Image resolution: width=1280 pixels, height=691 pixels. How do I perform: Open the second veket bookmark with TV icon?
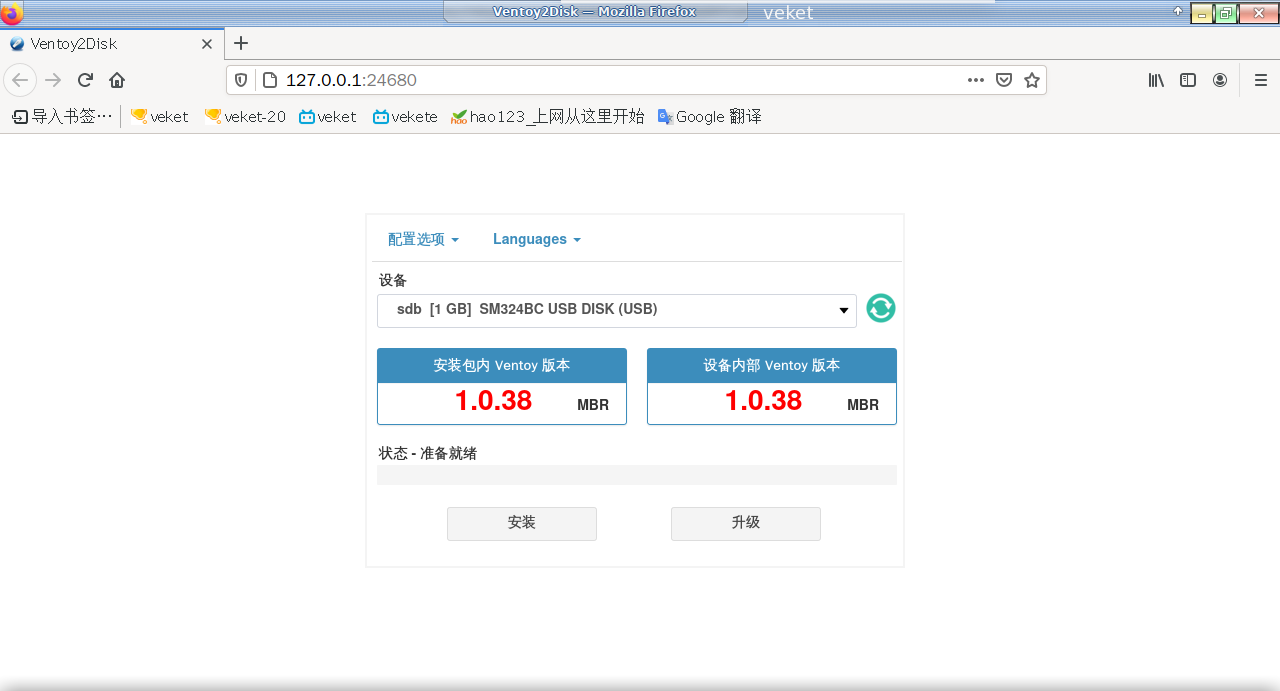(x=328, y=116)
